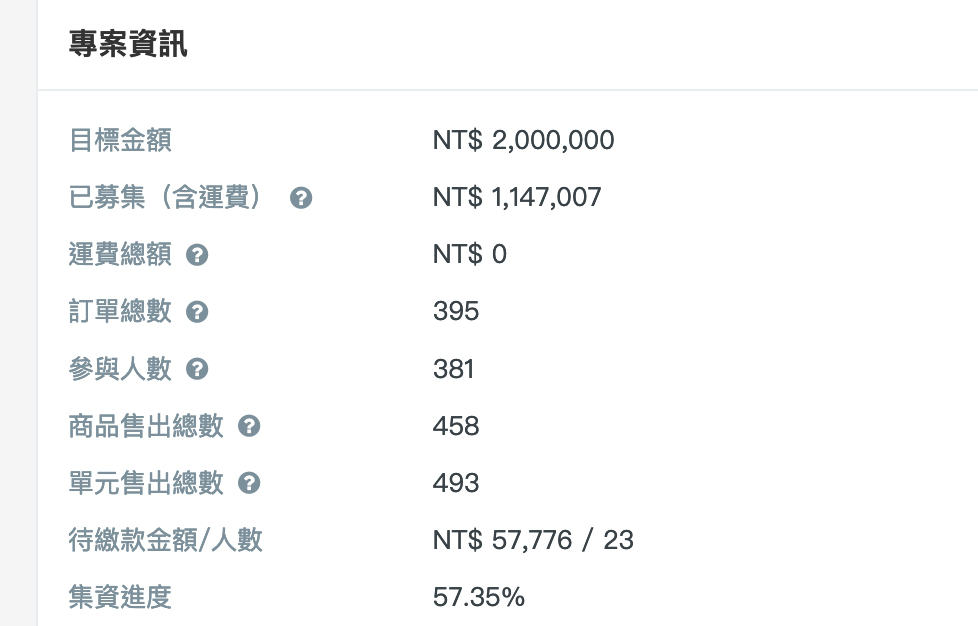The width and height of the screenshot is (978, 626).
Task: Click help icon beside 單元售出總數
Action: coord(249,483)
